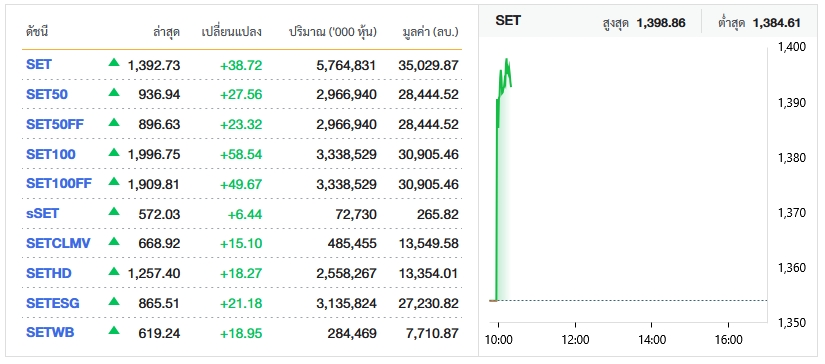Click the green up-arrow icon beside SET50
Viewport: 825px width, 364px height.
[x=114, y=92]
